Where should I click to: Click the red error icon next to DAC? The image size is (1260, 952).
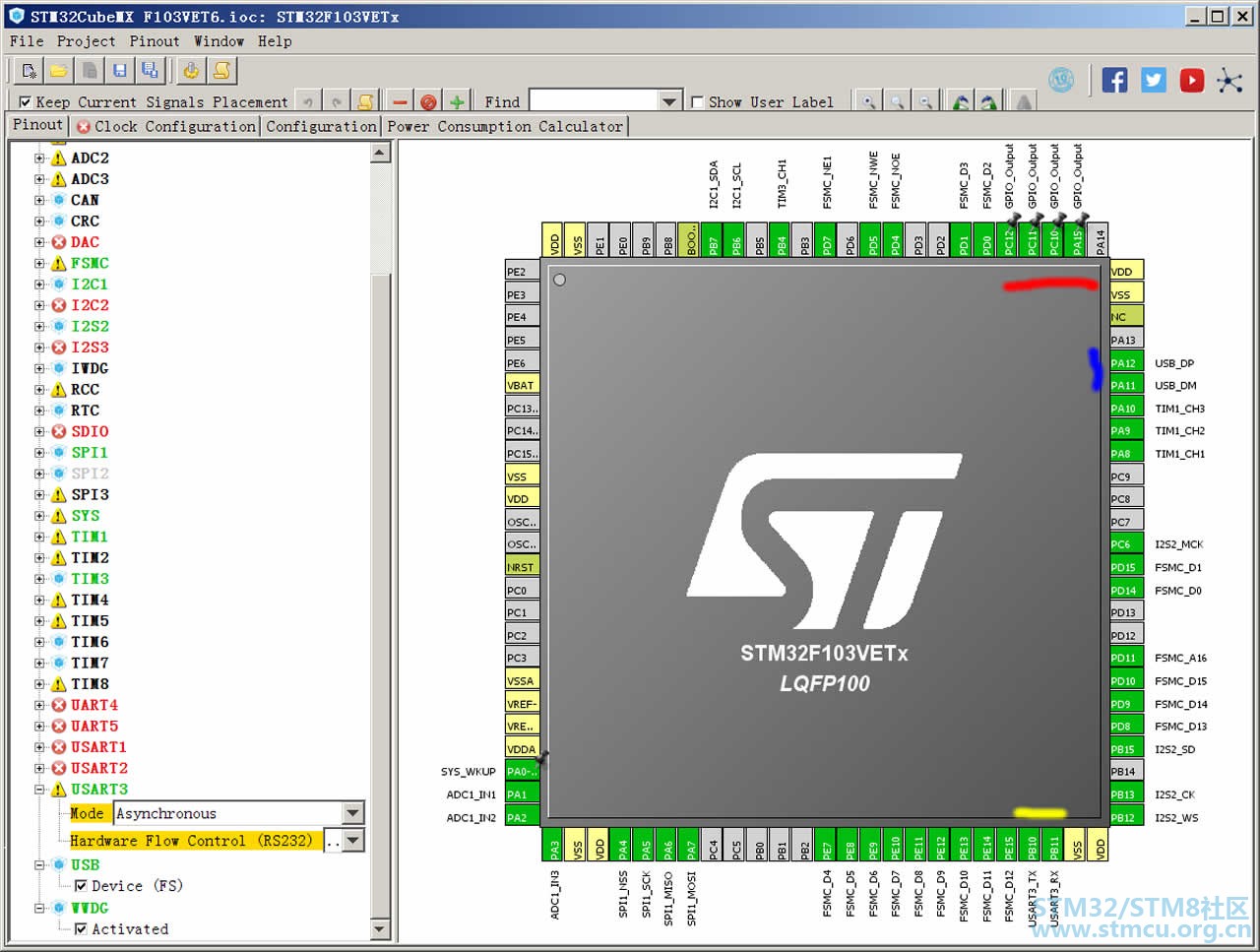pos(59,242)
